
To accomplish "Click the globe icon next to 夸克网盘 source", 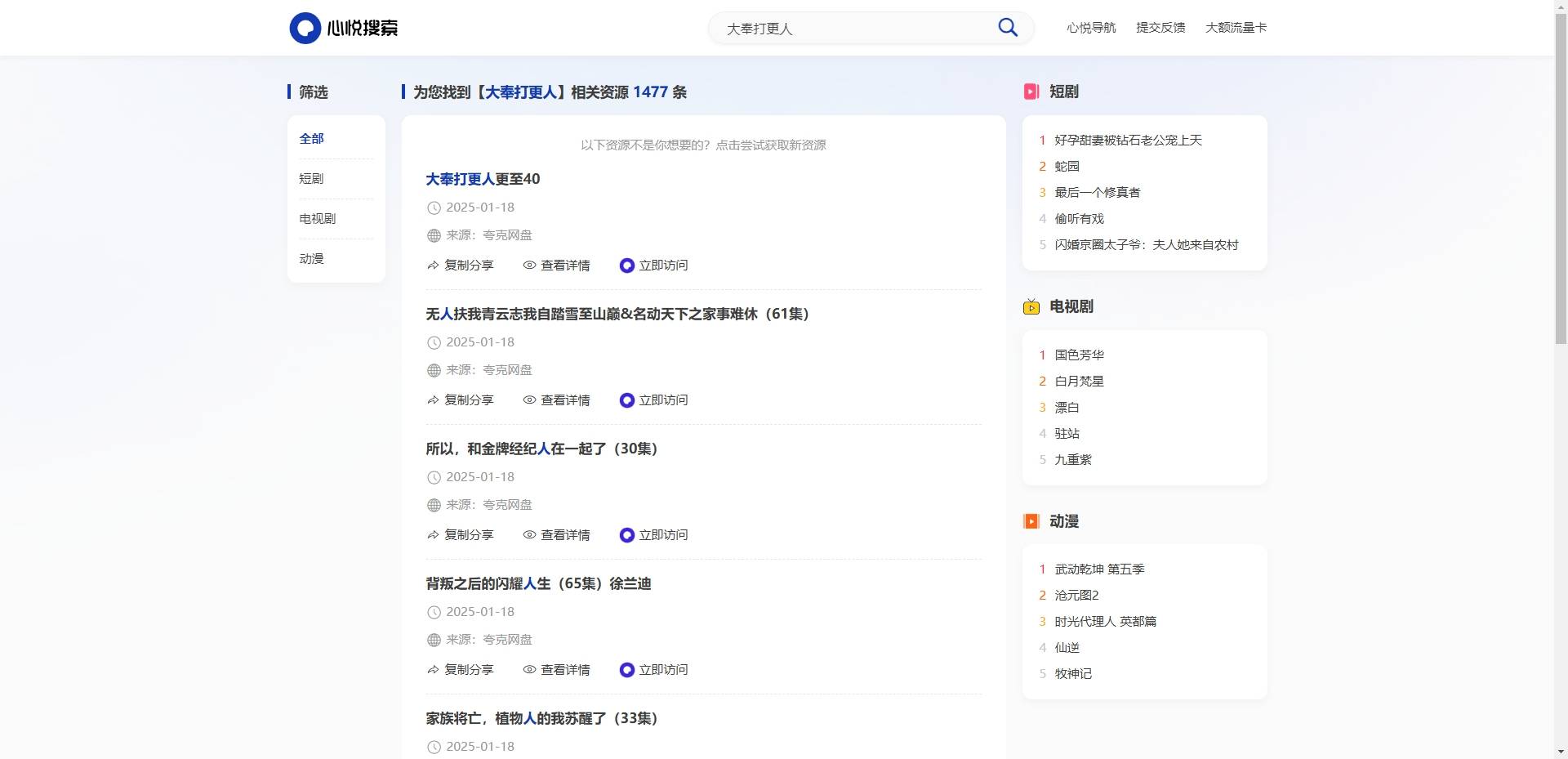I will [433, 235].
